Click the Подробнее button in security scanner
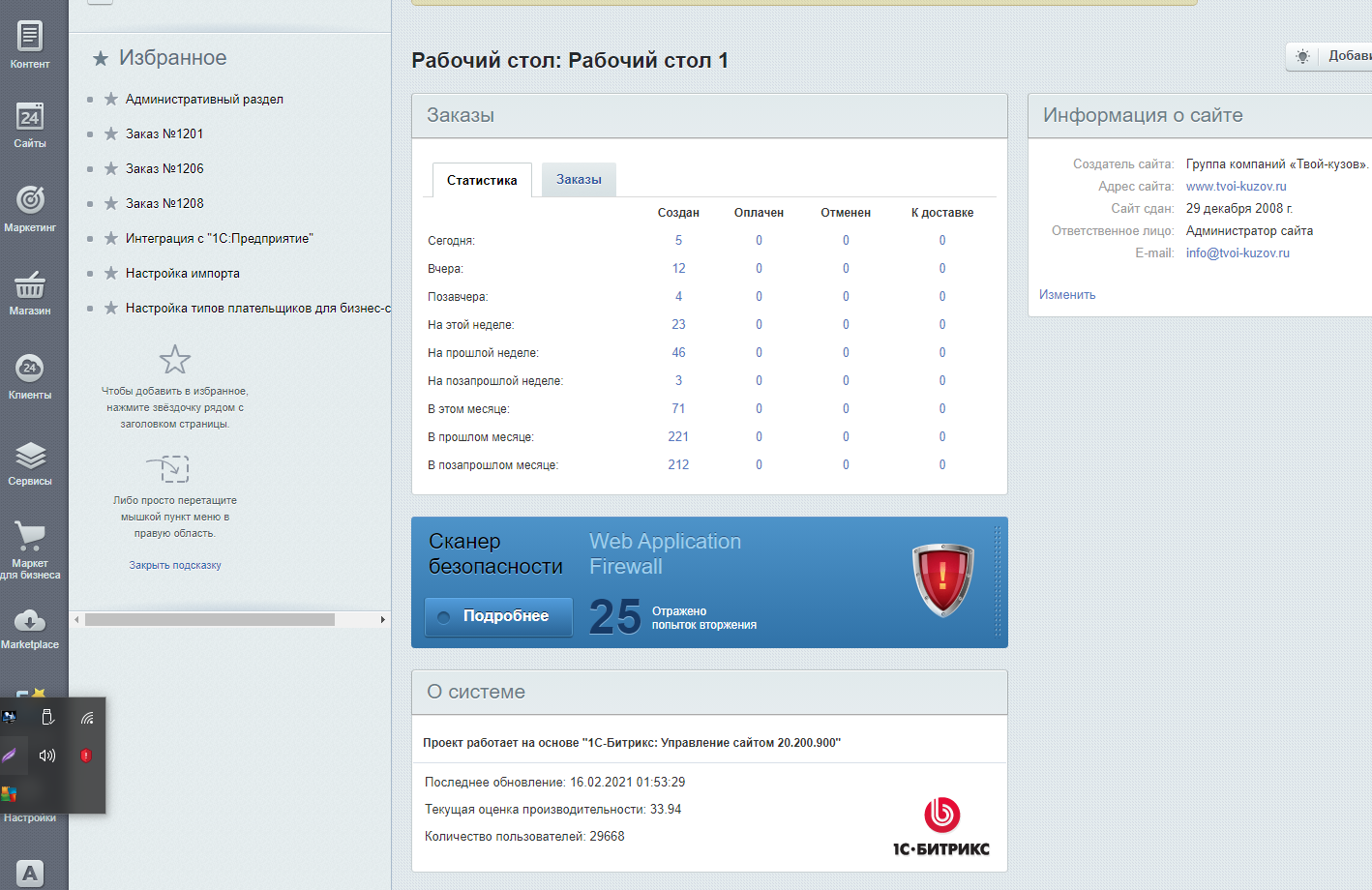 click(x=498, y=616)
